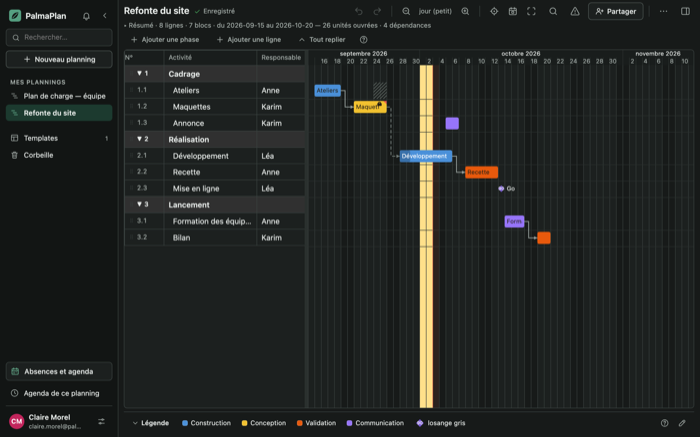This screenshot has height=437, width=700.
Task: Click drag handle of row 3.2
Action: [x=131, y=237]
